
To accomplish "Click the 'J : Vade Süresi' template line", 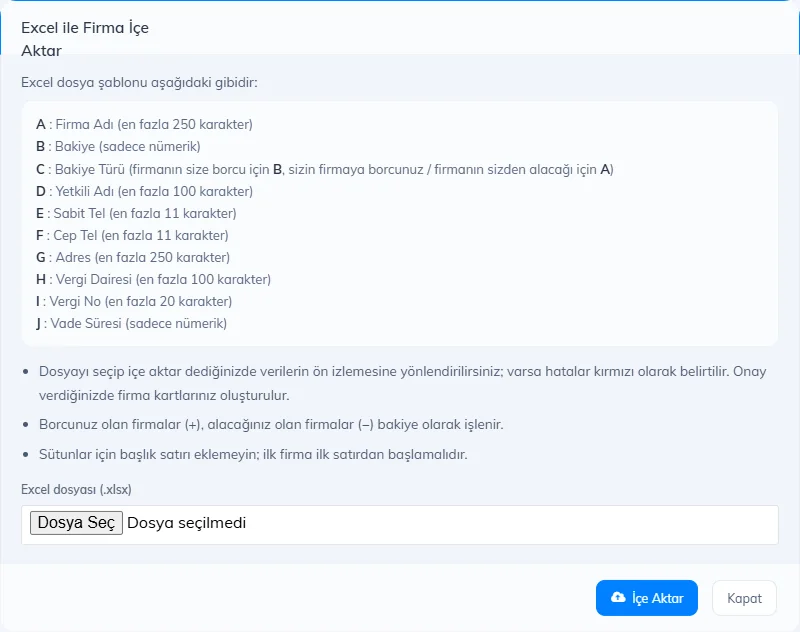I will pyautogui.click(x=131, y=323).
